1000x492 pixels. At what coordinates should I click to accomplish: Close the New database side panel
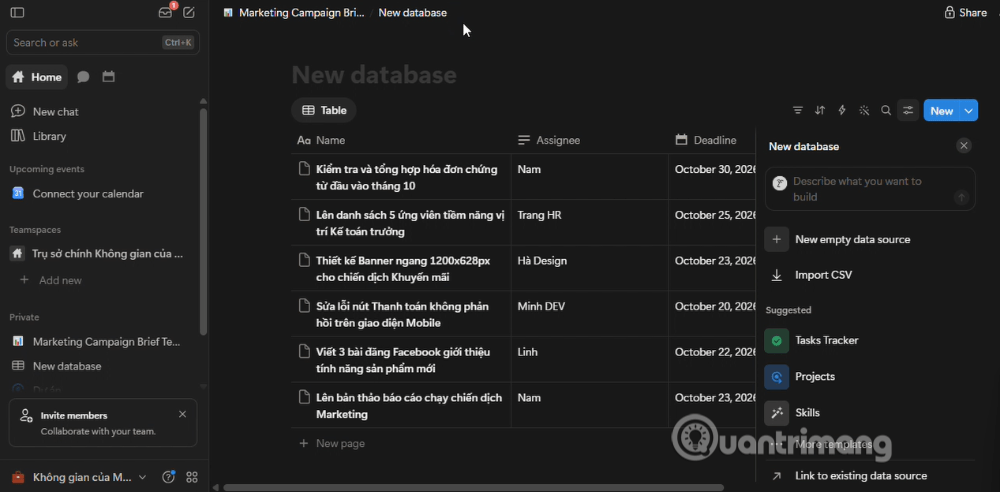click(x=964, y=146)
